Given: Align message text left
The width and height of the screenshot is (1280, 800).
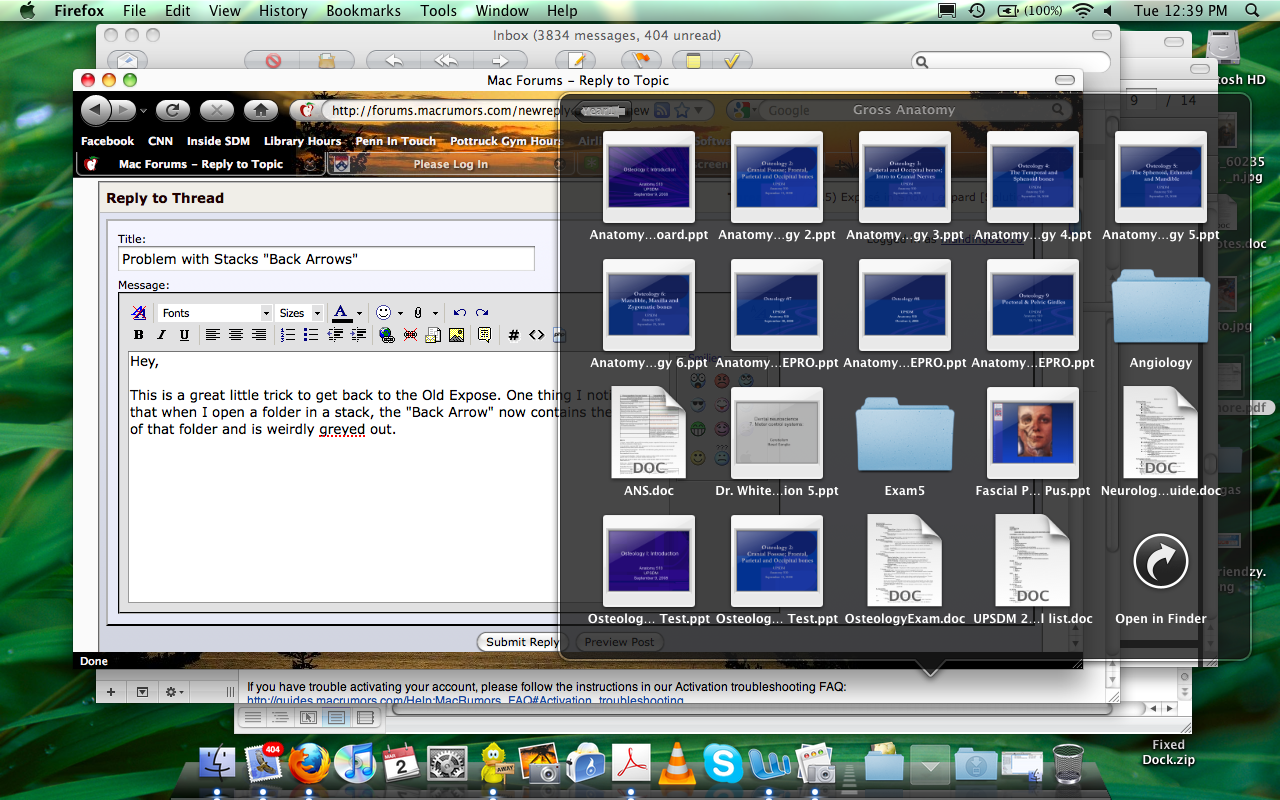Looking at the screenshot, I should click(x=213, y=335).
